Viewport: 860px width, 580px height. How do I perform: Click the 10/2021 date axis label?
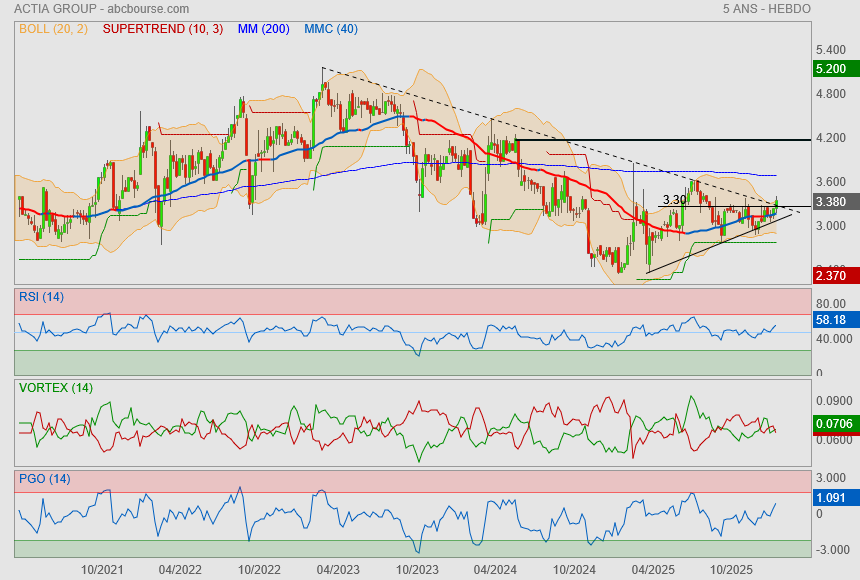click(102, 570)
